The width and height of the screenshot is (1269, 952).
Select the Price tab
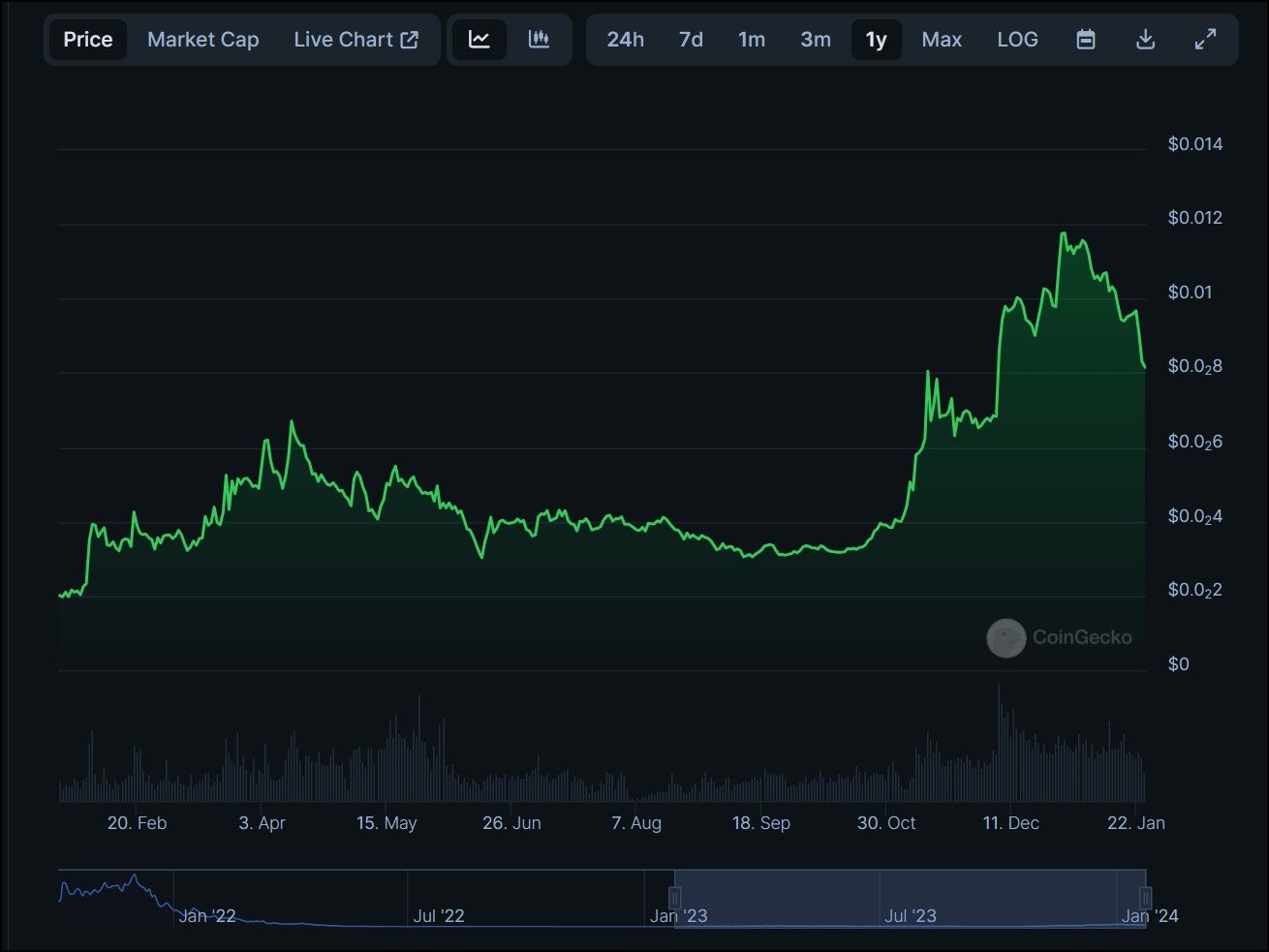[88, 40]
